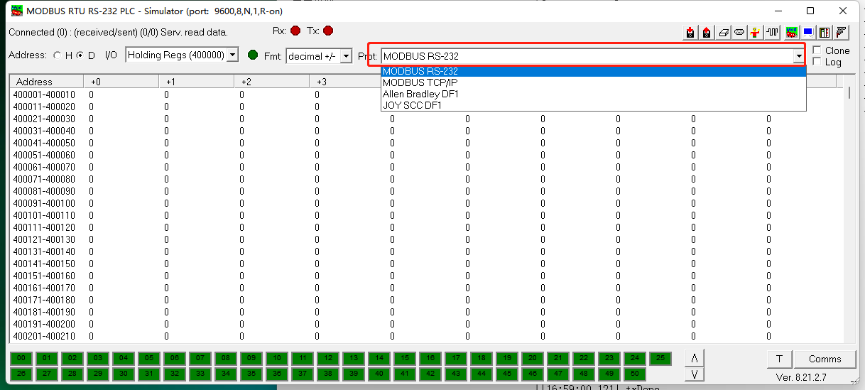The image size is (865, 390).
Task: Click the blue monitor icon
Action: pos(809,33)
